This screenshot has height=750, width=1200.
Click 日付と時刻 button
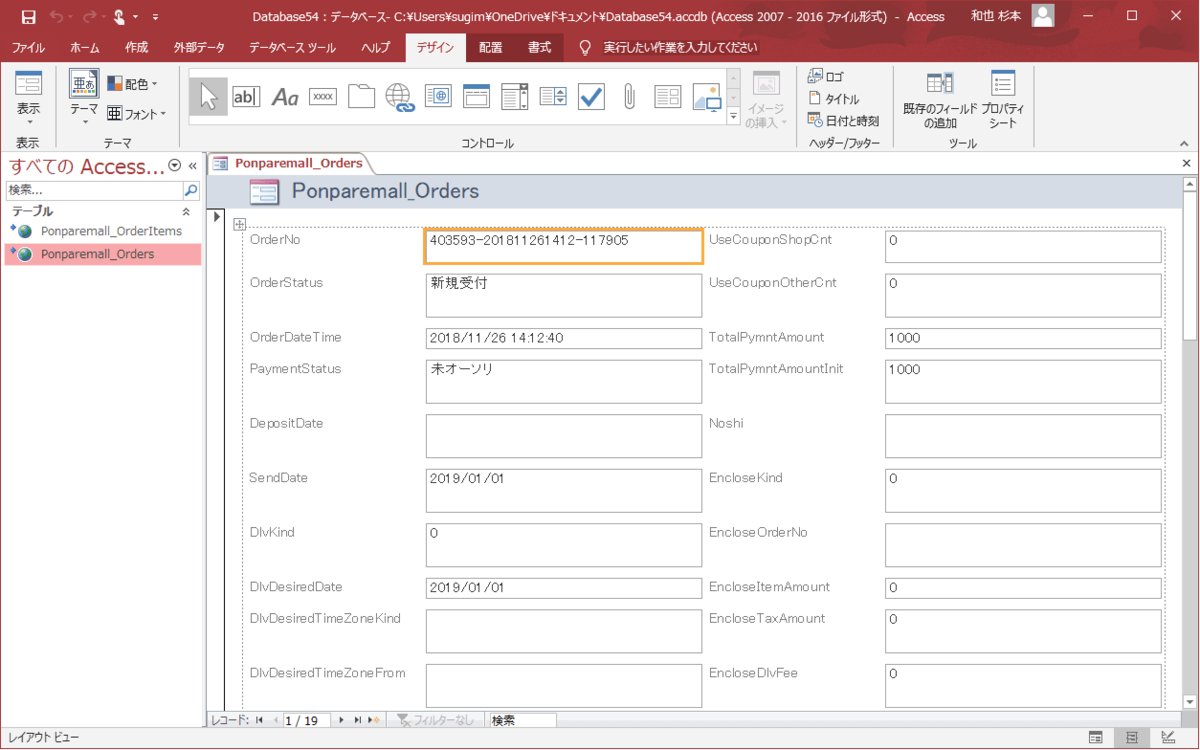[843, 121]
